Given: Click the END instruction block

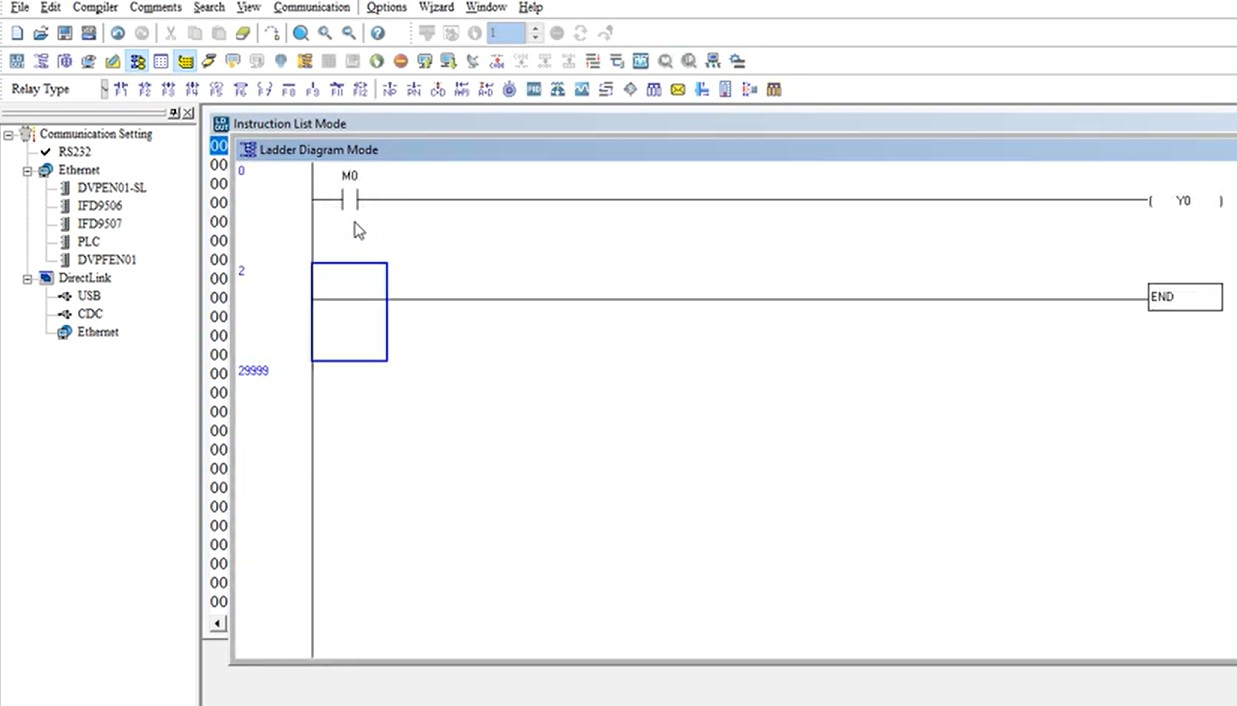Looking at the screenshot, I should (x=1185, y=297).
